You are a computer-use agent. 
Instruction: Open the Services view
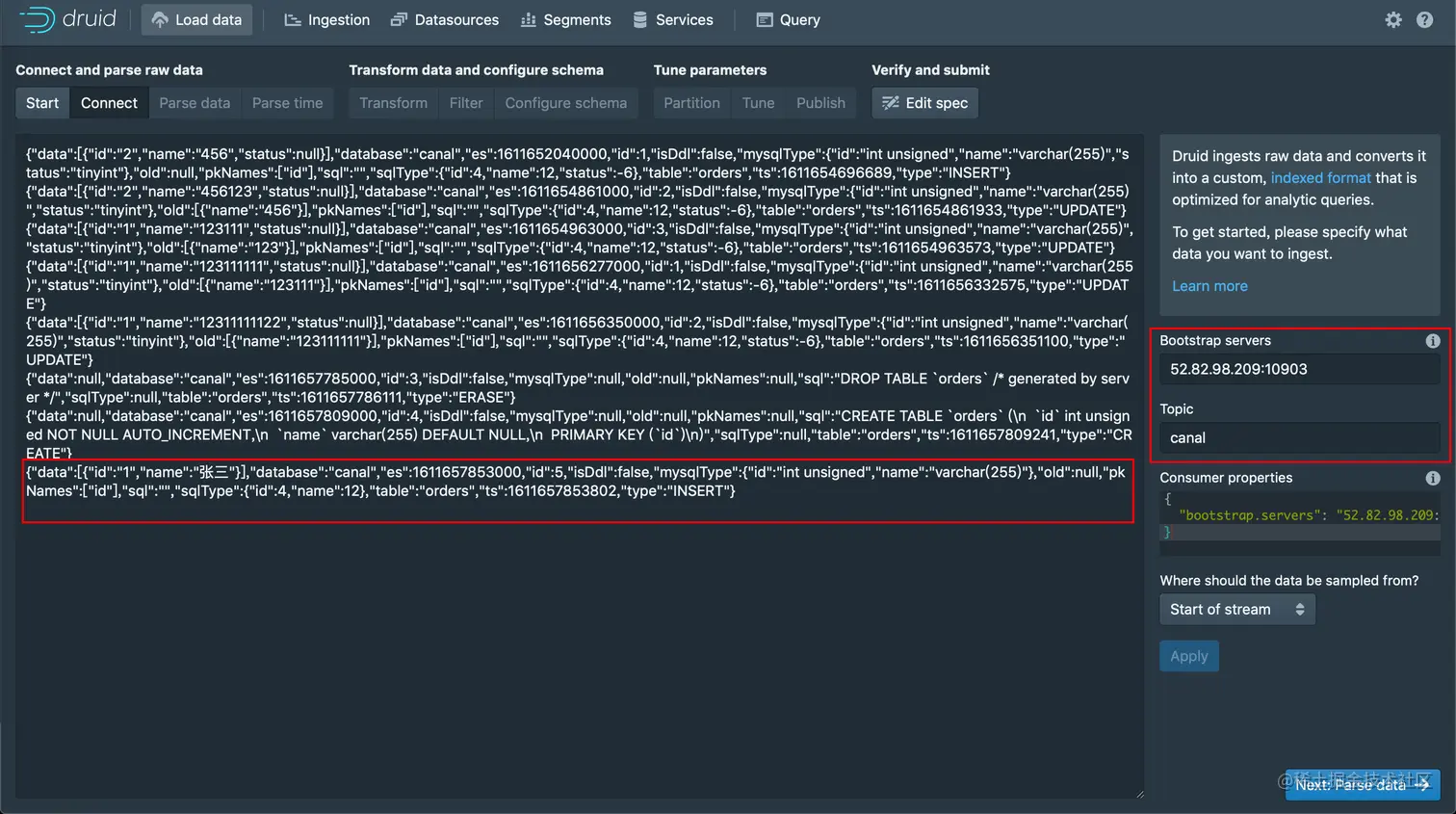[x=673, y=19]
